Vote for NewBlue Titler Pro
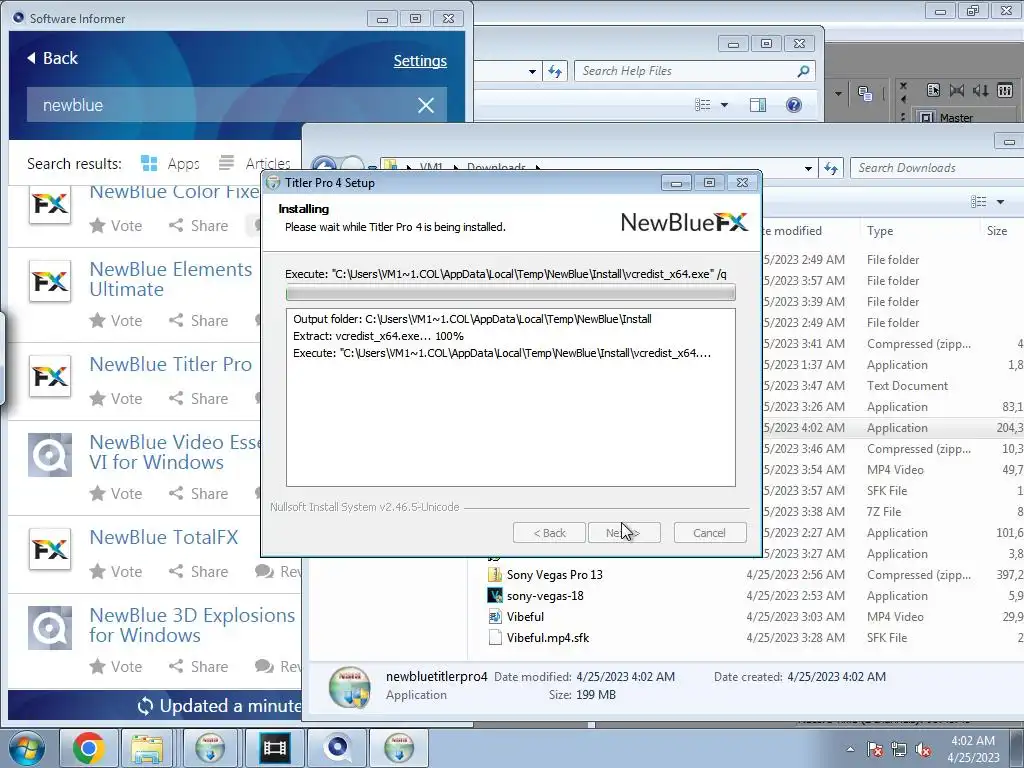 click(x=116, y=398)
